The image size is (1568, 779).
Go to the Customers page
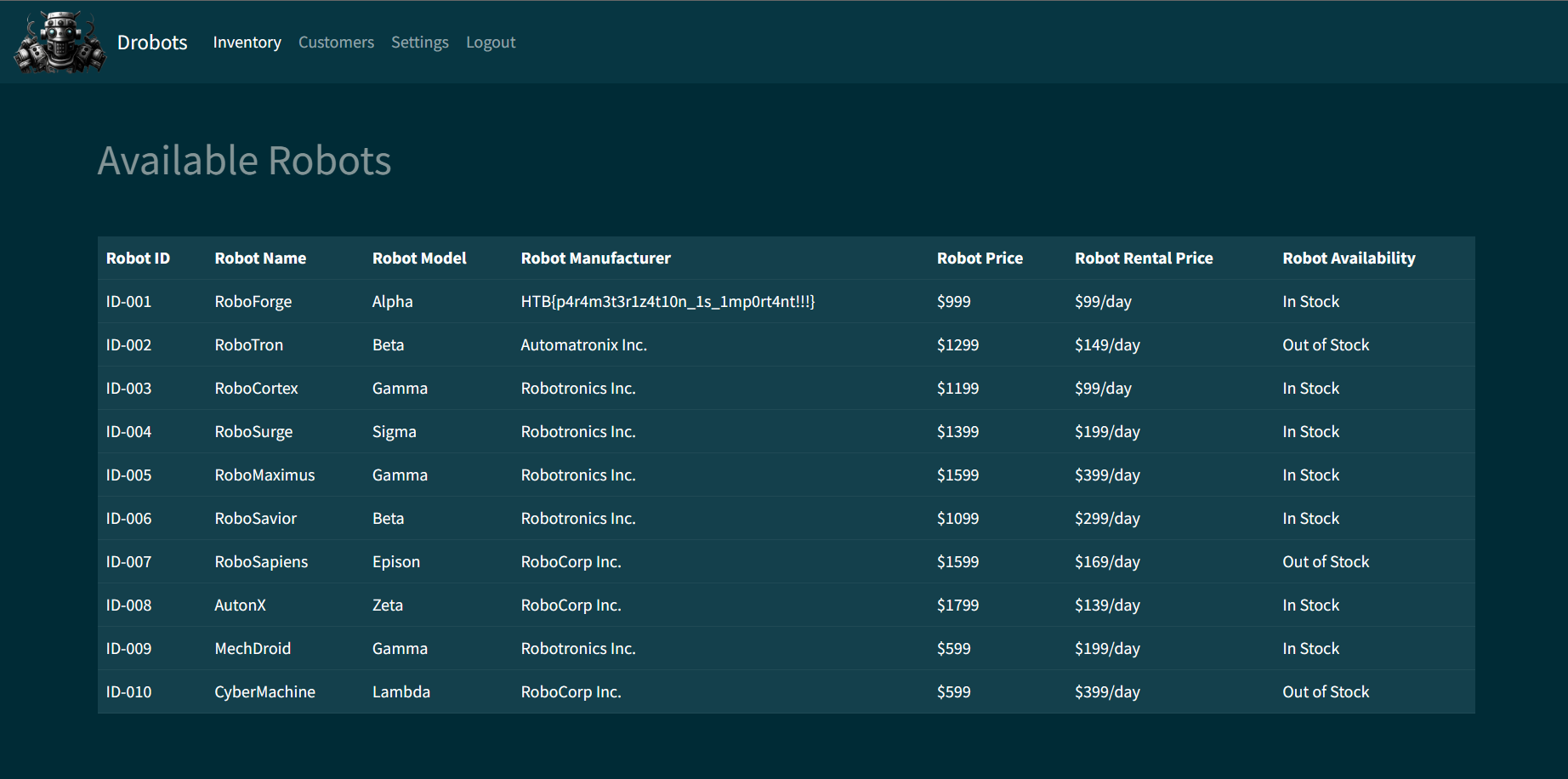(336, 43)
